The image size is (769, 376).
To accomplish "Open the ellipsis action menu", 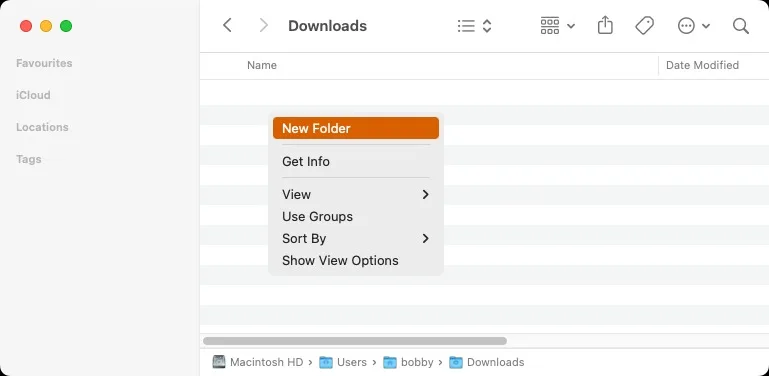I will pyautogui.click(x=693, y=26).
